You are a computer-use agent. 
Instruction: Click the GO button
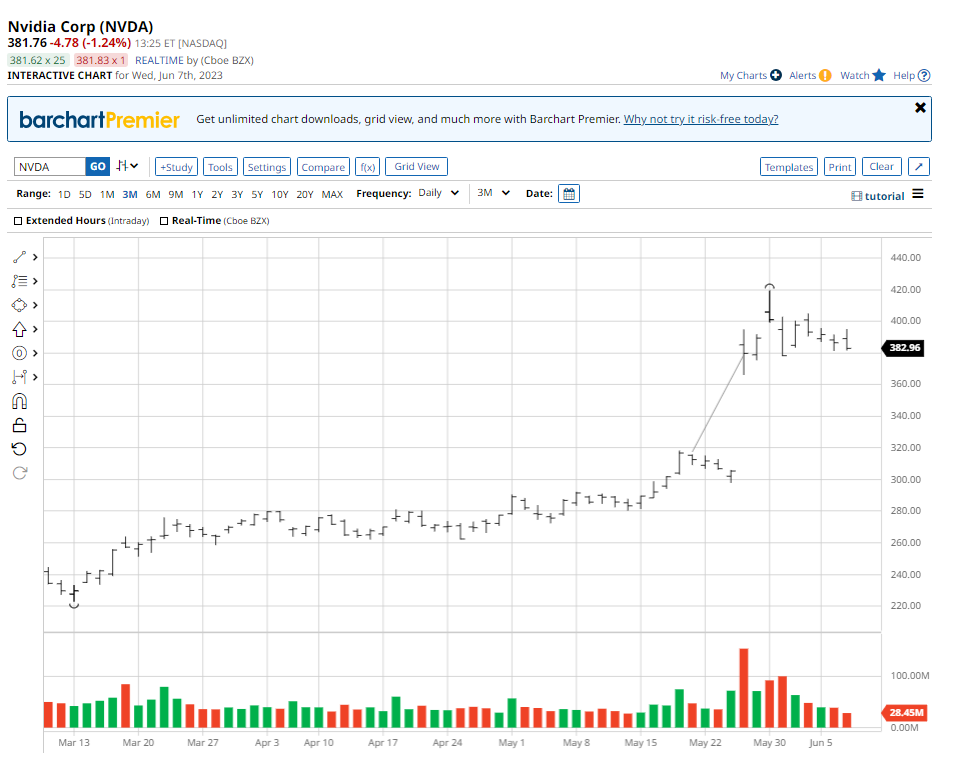pyautogui.click(x=98, y=167)
